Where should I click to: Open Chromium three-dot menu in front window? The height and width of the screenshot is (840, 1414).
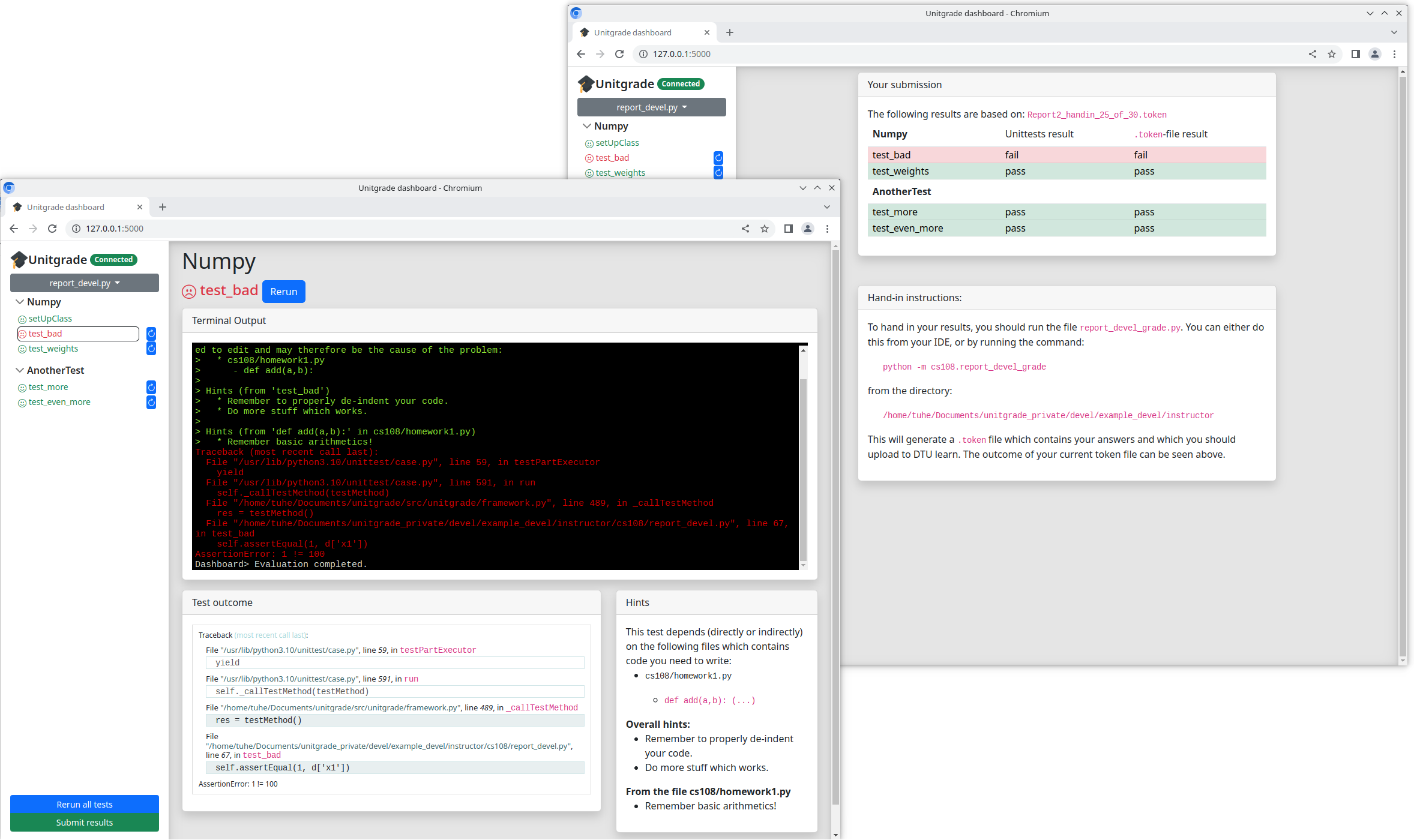click(827, 229)
